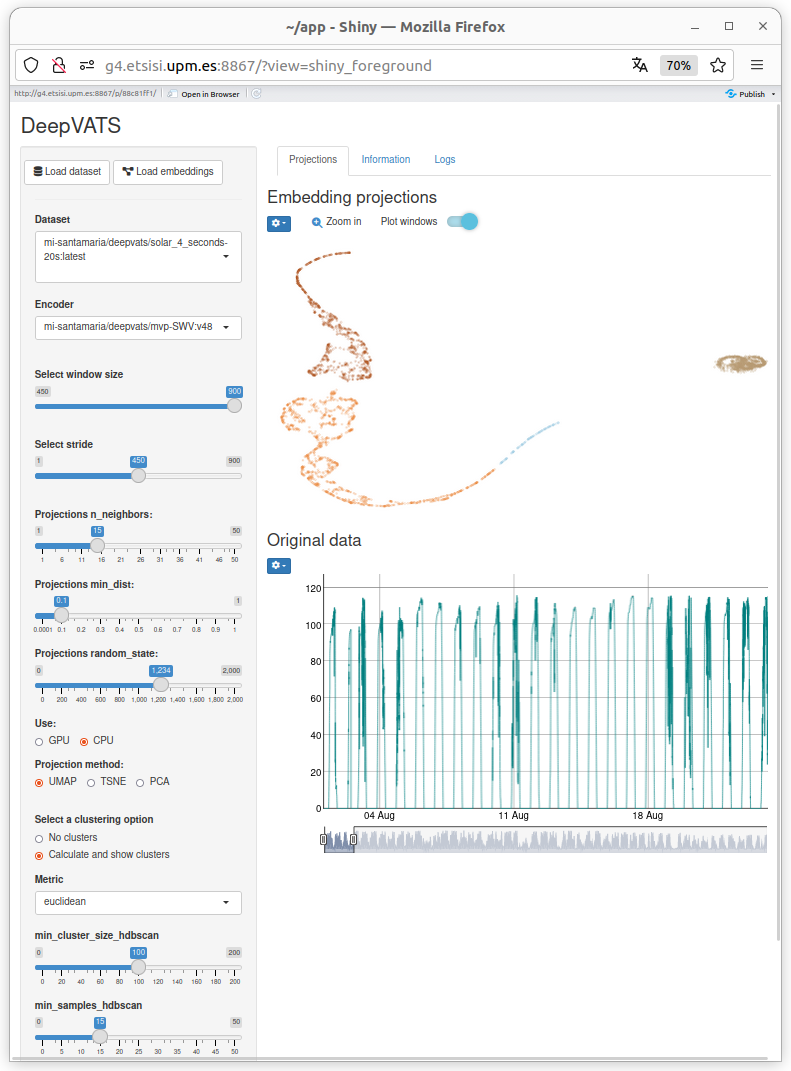791x1071 pixels.
Task: Click the Projections min_dist slider handle
Action: pos(61,615)
